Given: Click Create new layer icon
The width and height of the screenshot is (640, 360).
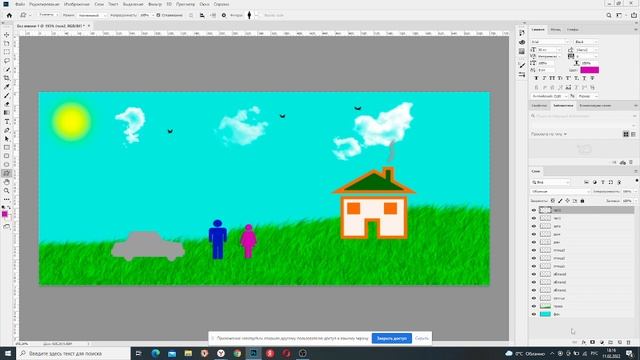Looking at the screenshot, I should [x=620, y=342].
